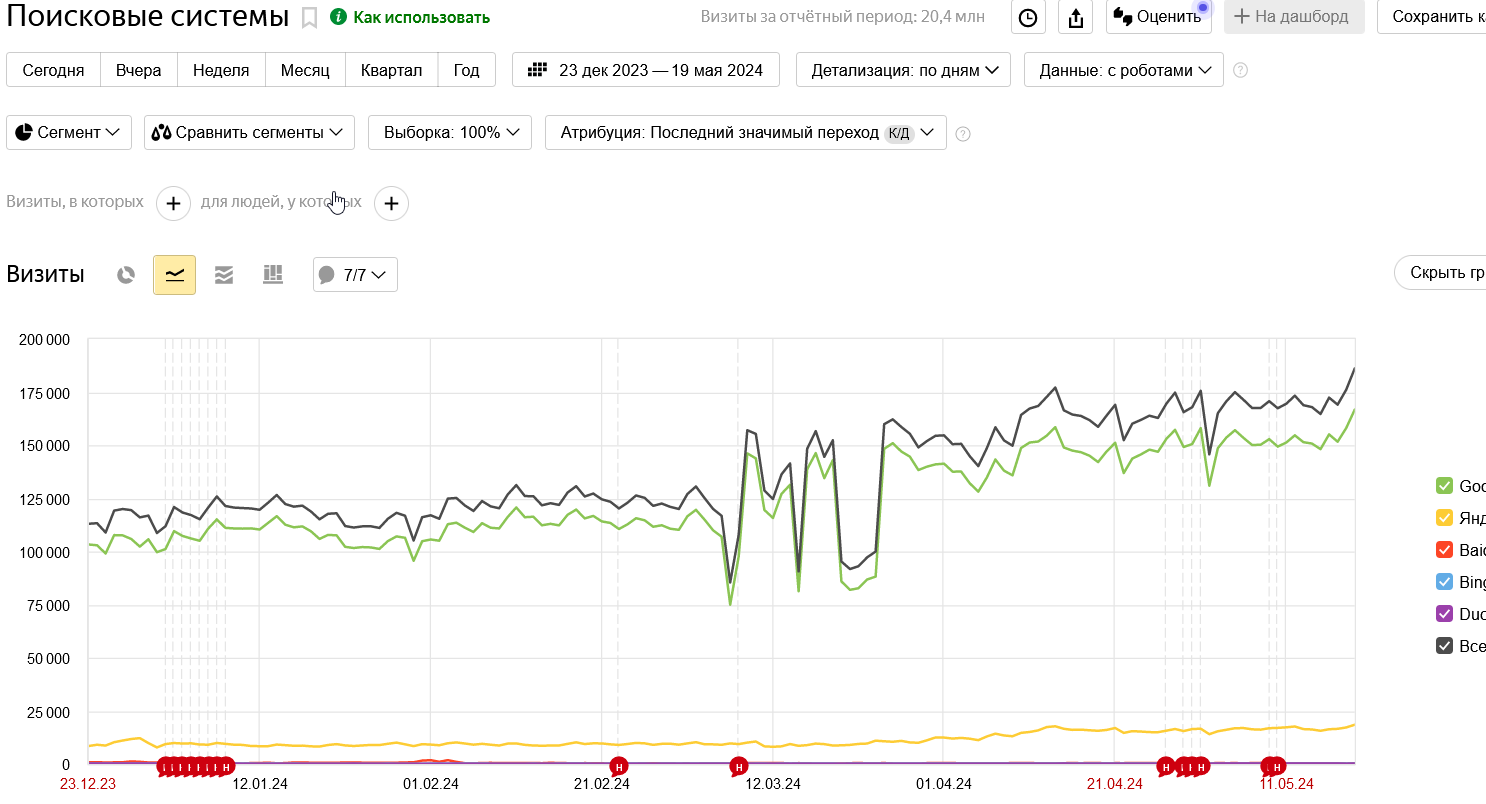Select the Неделя period tab
The width and height of the screenshot is (1486, 804).
coord(221,70)
